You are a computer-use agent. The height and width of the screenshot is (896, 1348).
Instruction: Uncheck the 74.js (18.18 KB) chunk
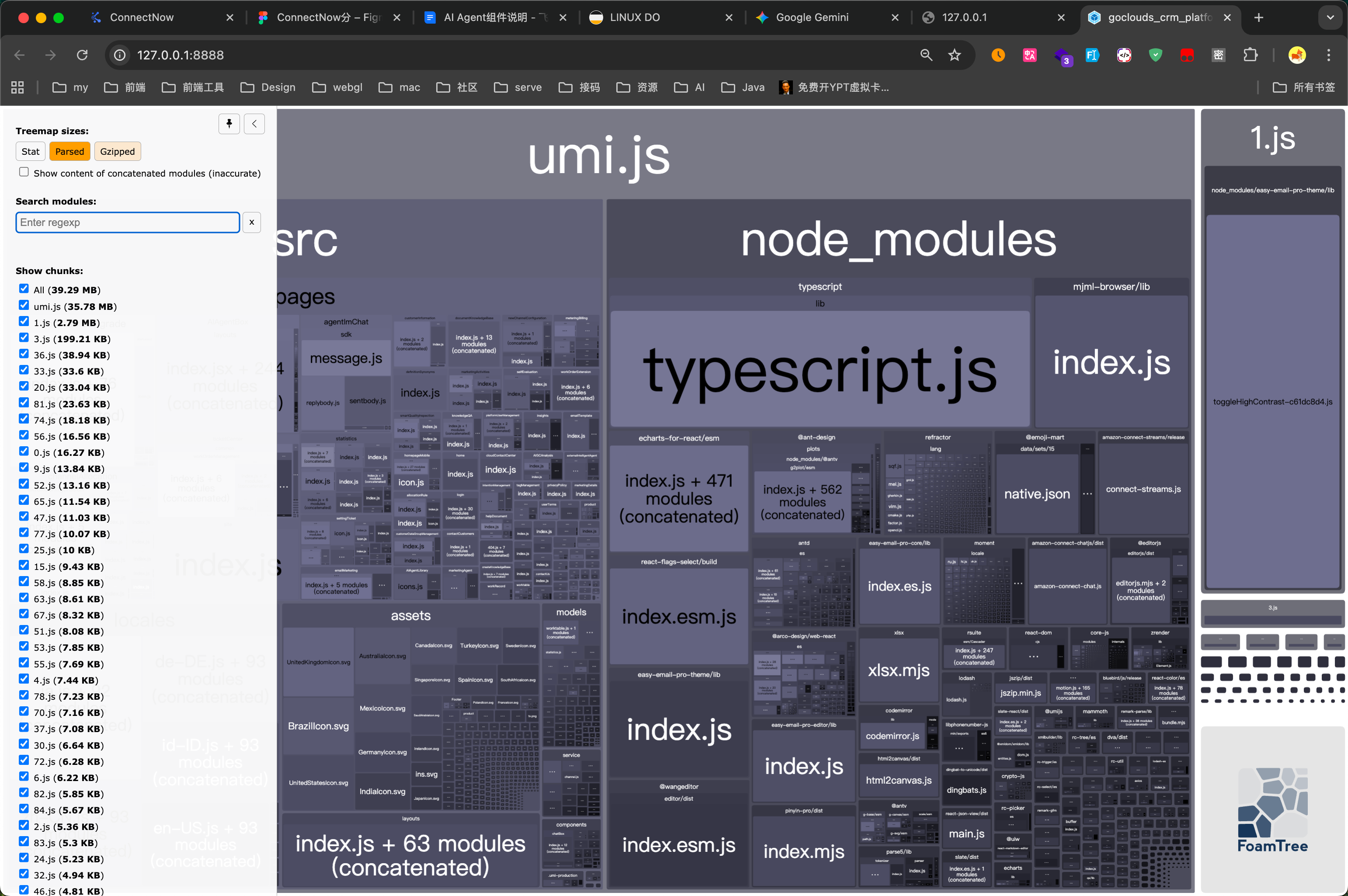click(24, 419)
